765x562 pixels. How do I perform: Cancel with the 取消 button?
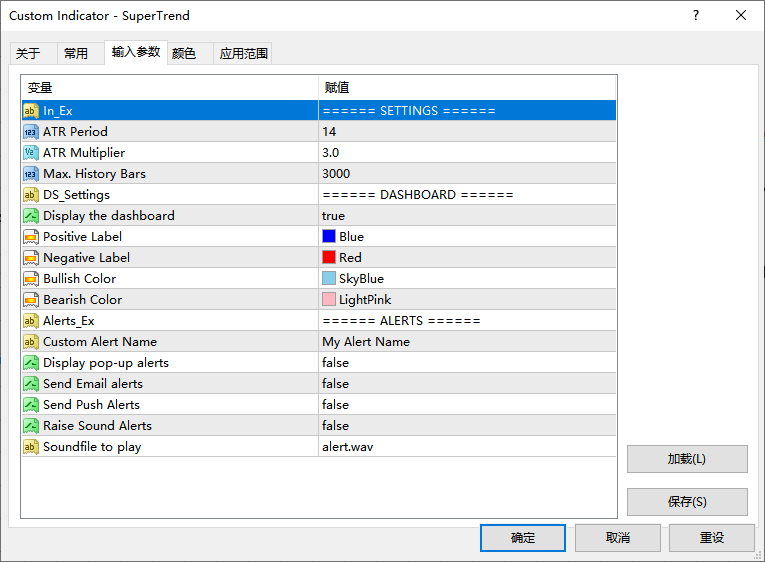618,538
